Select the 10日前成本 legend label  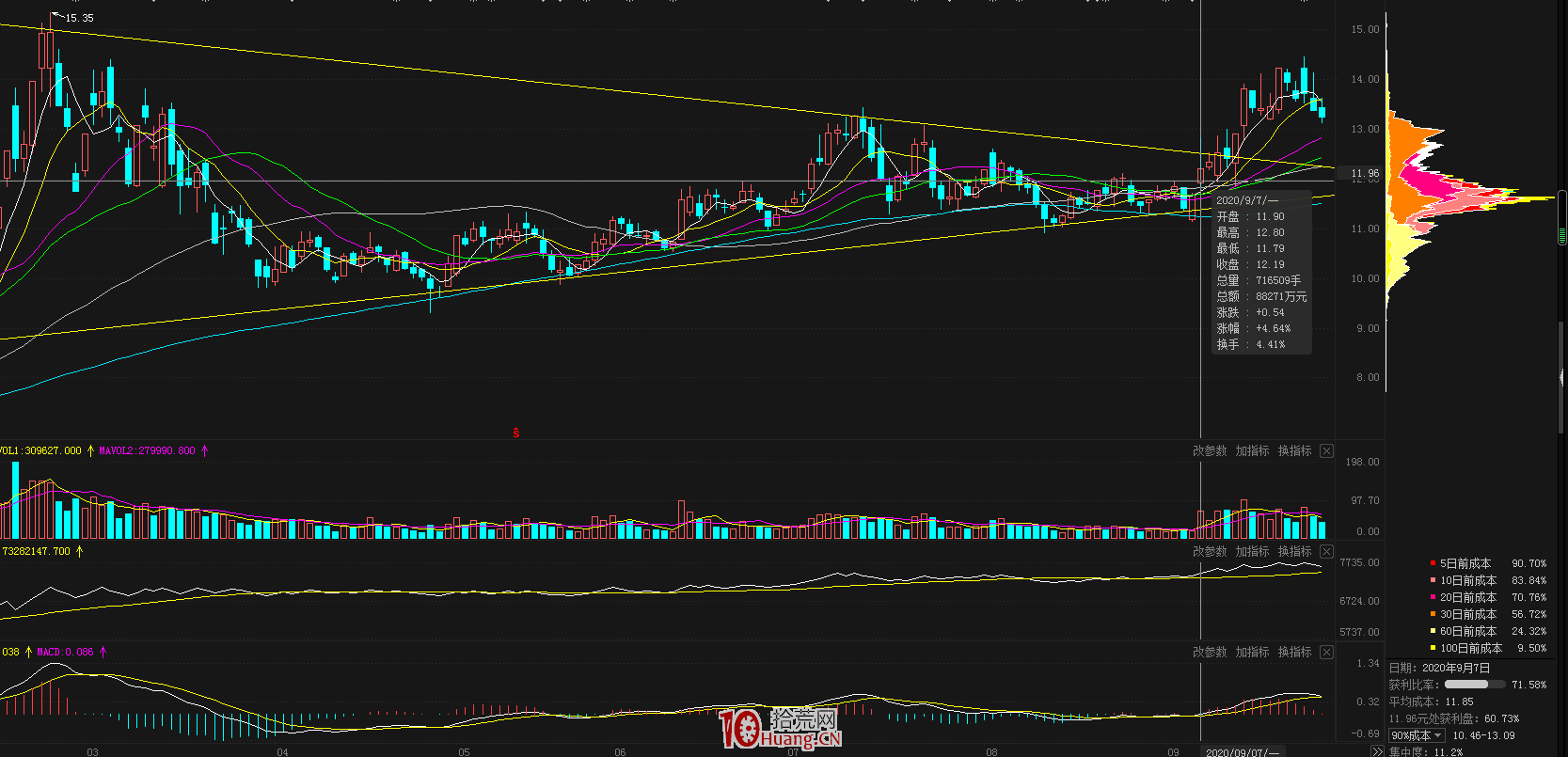pyautogui.click(x=1468, y=581)
